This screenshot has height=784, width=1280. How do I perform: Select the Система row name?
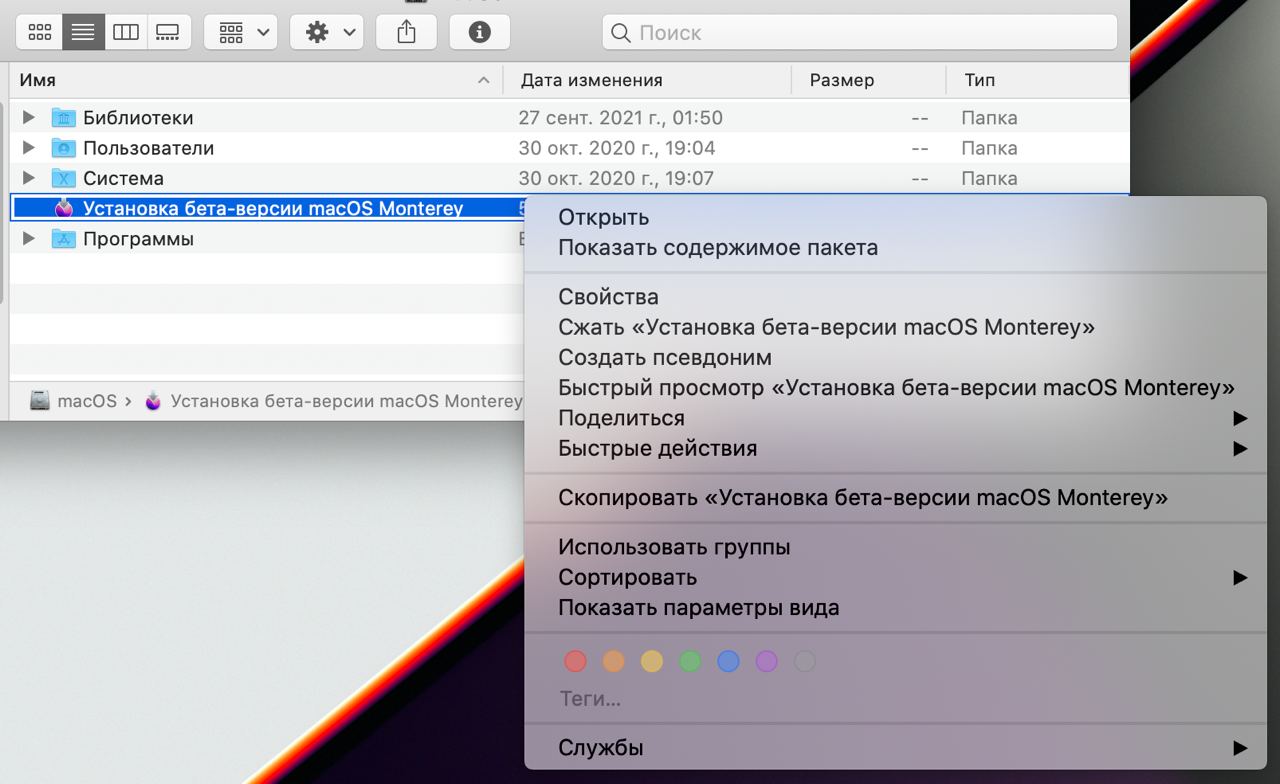pos(123,178)
